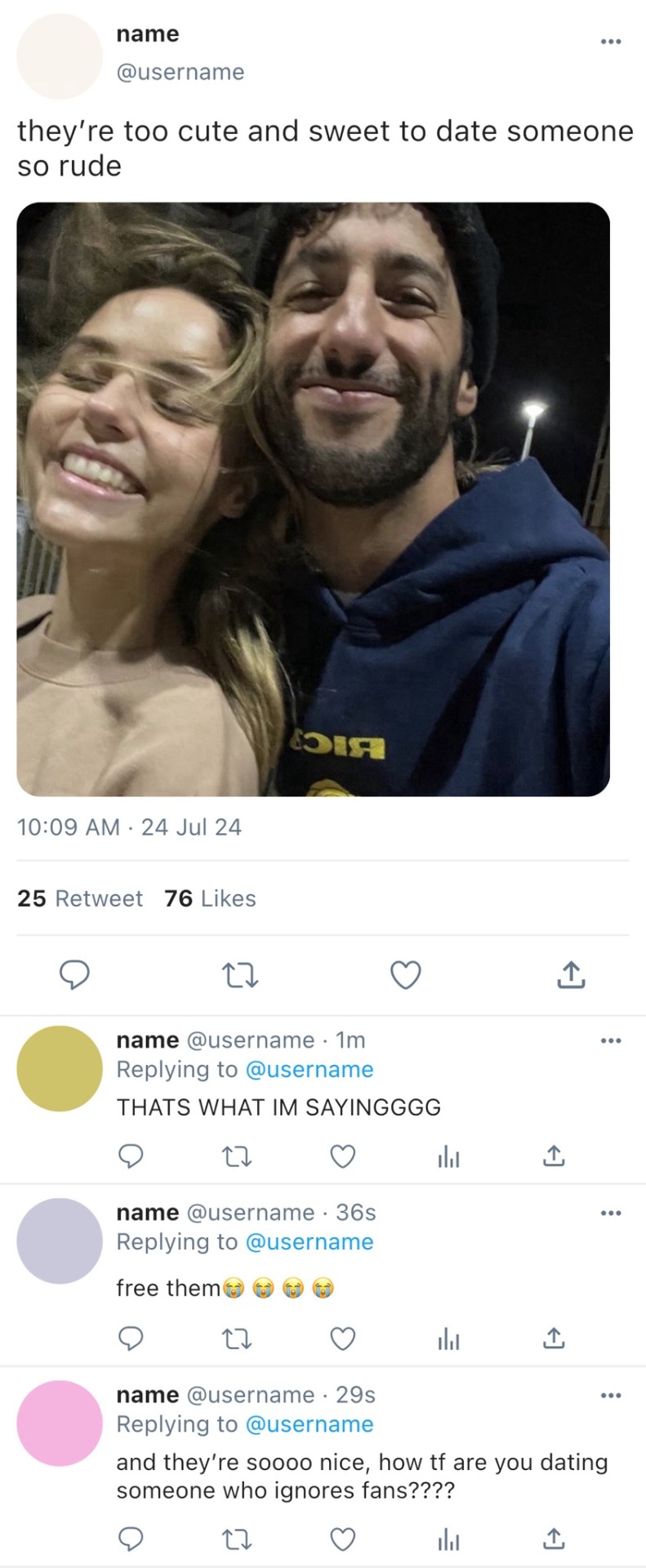Retweet the main tweet
Viewport: 646px width, 1568px height.
point(240,975)
